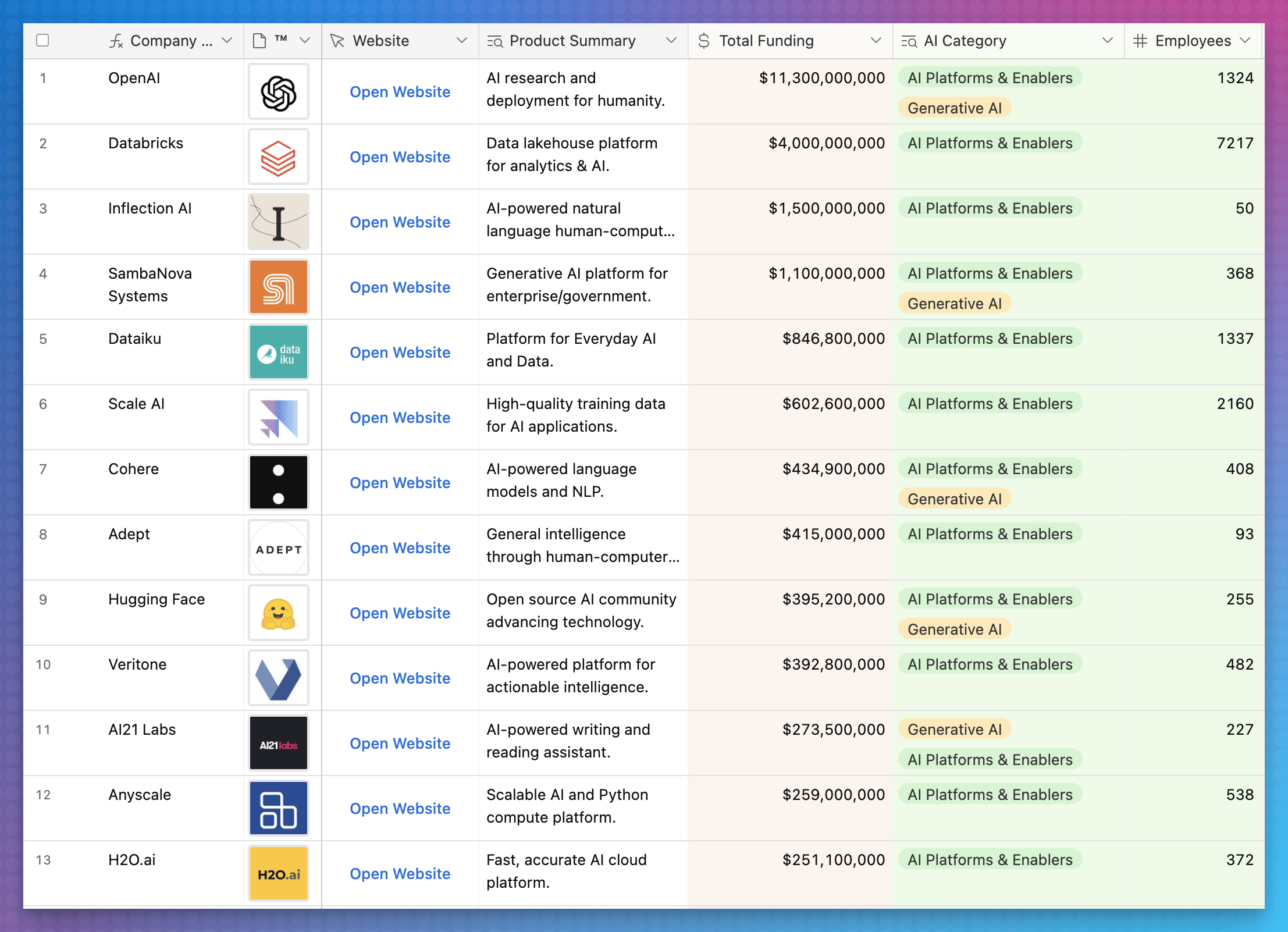This screenshot has height=932, width=1288.
Task: Open the Company column dropdown arrow
Action: coord(227,41)
